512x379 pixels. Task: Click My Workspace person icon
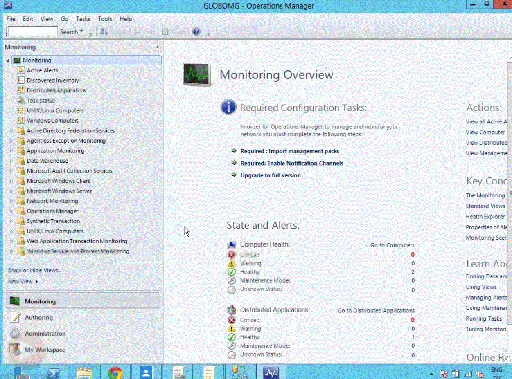[x=15, y=350]
